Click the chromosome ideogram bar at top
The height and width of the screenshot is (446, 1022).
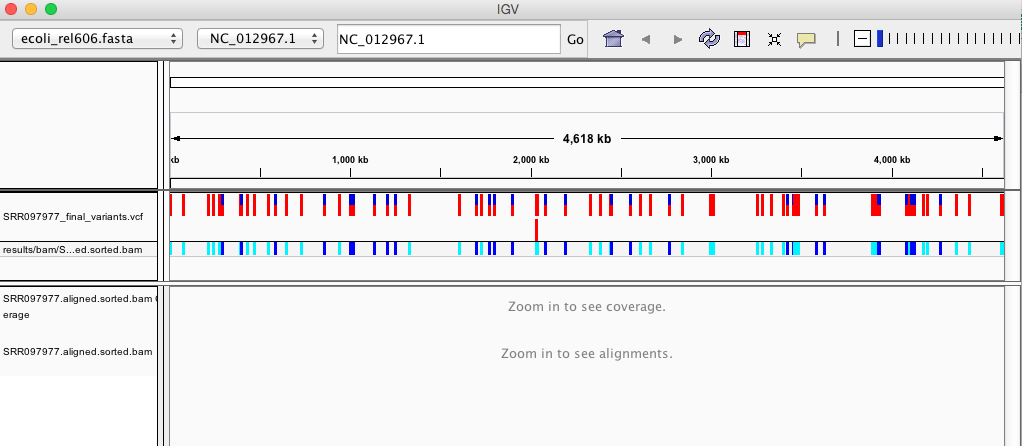pos(586,82)
